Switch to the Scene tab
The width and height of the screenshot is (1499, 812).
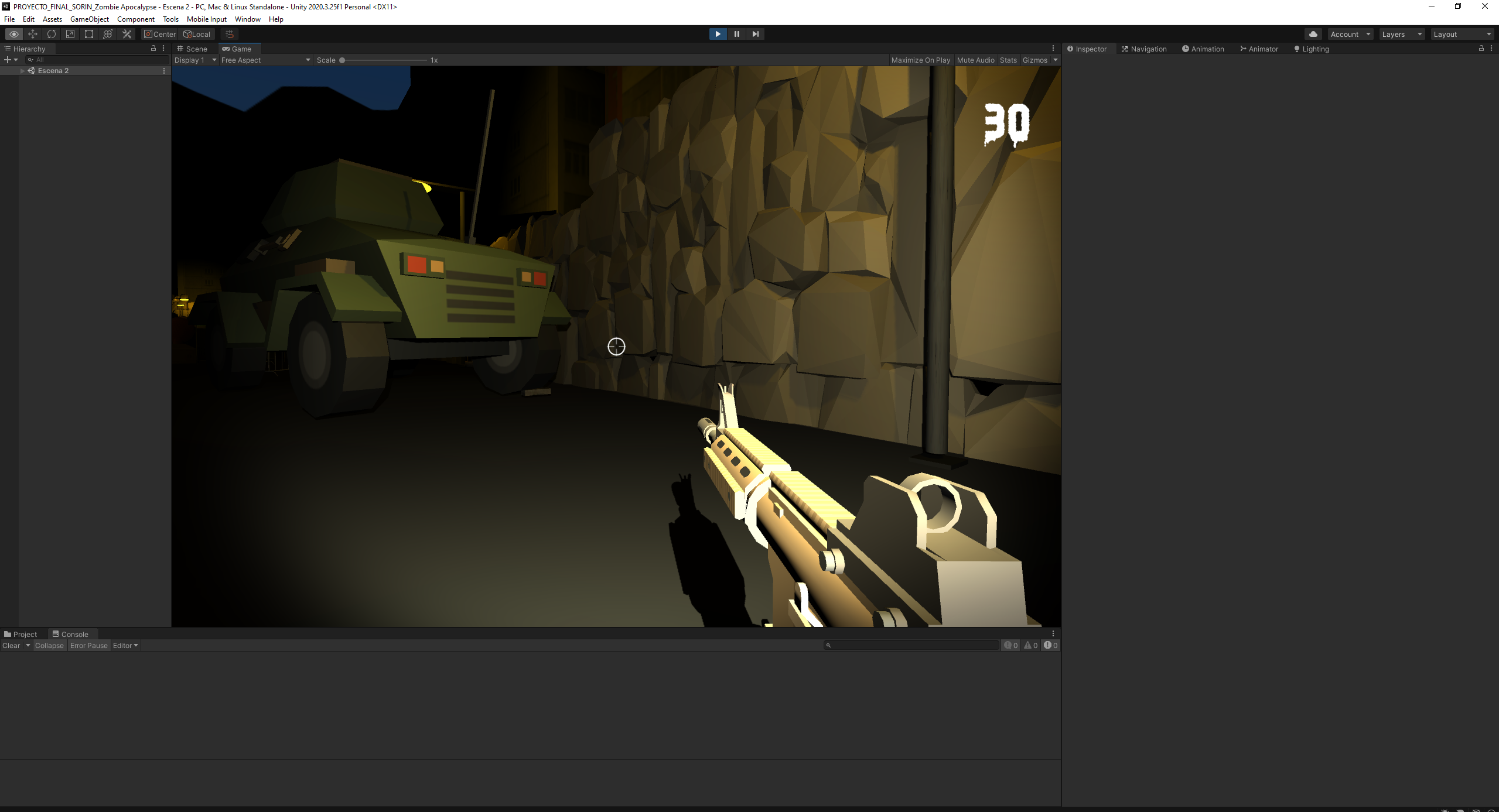tap(193, 49)
